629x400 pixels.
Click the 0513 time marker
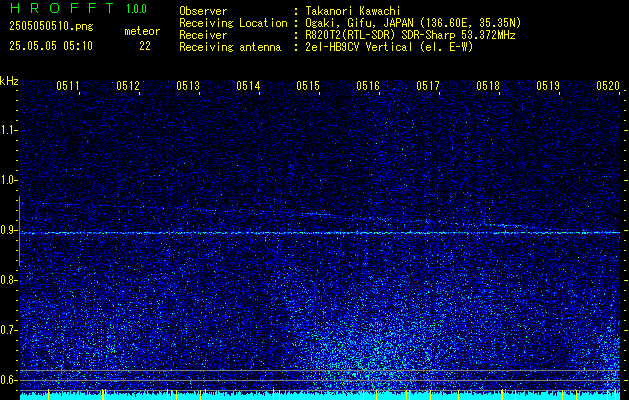pos(188,86)
